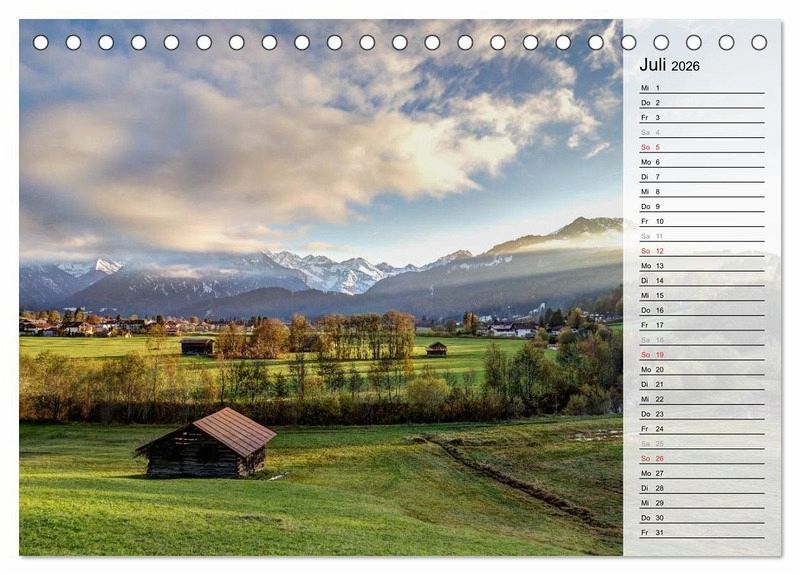The height and width of the screenshot is (575, 800).
Task: Select the last date row 'Fr 31'
Action: tap(700, 532)
